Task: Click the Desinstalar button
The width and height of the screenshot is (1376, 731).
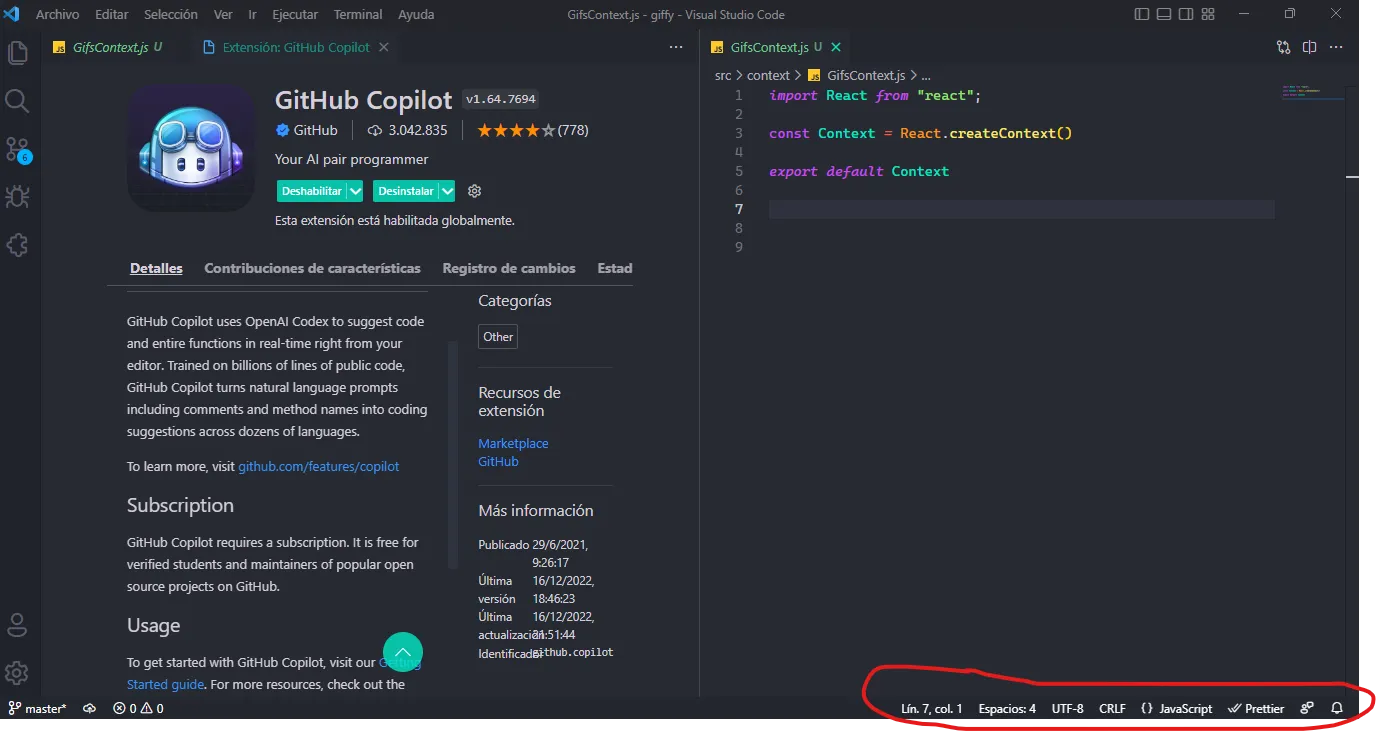Action: [x=406, y=191]
